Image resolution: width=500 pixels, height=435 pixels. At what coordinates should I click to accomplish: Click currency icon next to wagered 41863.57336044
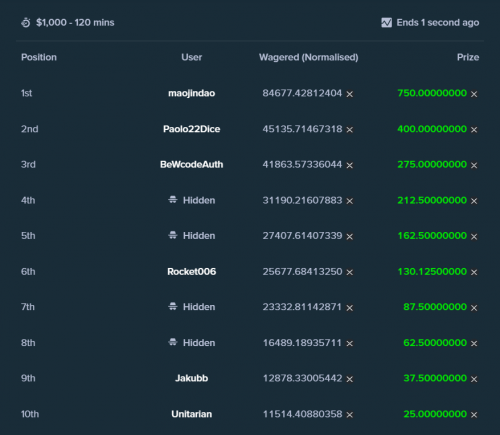[349, 165]
